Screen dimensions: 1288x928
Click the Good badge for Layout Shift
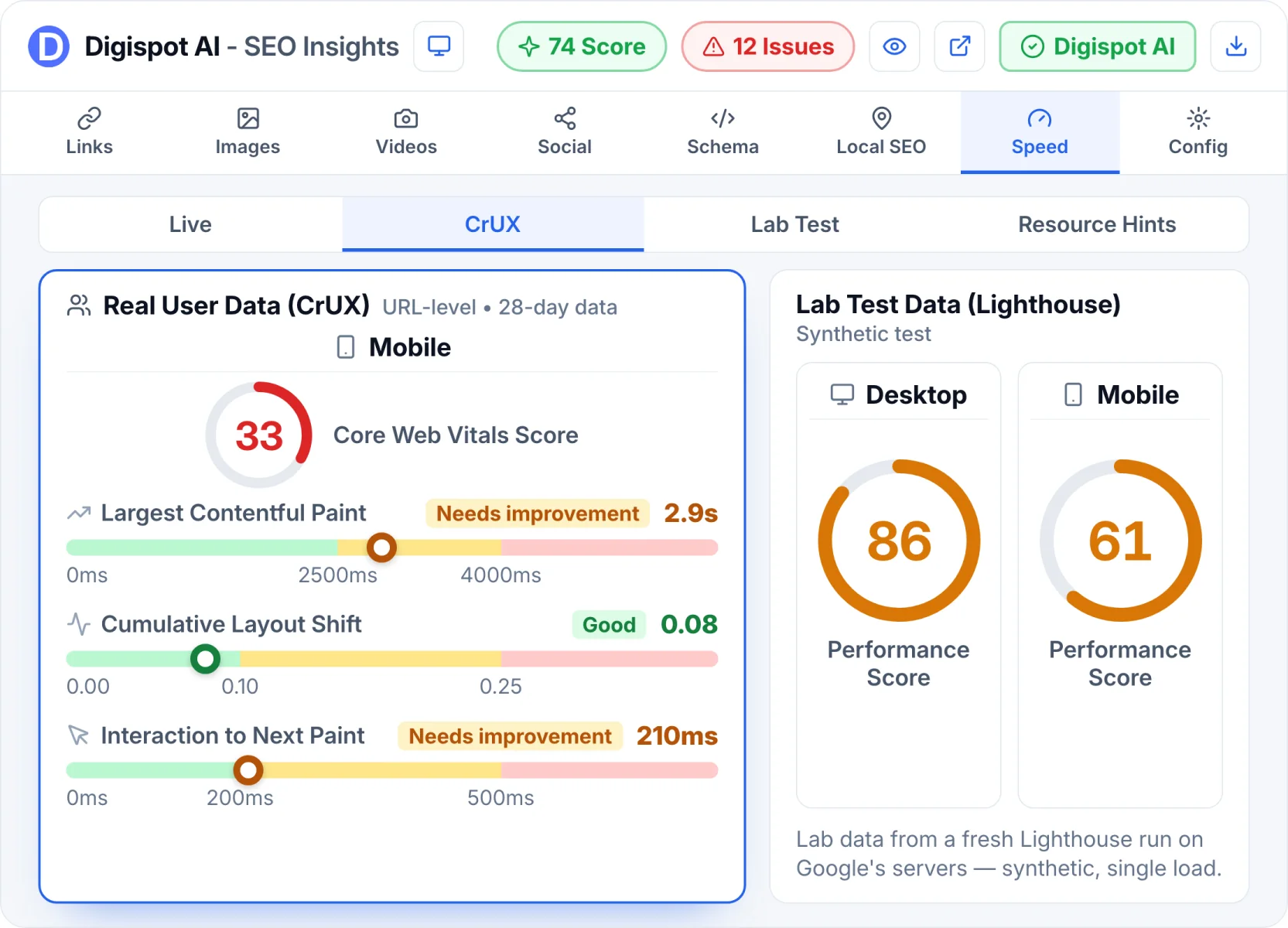click(609, 625)
